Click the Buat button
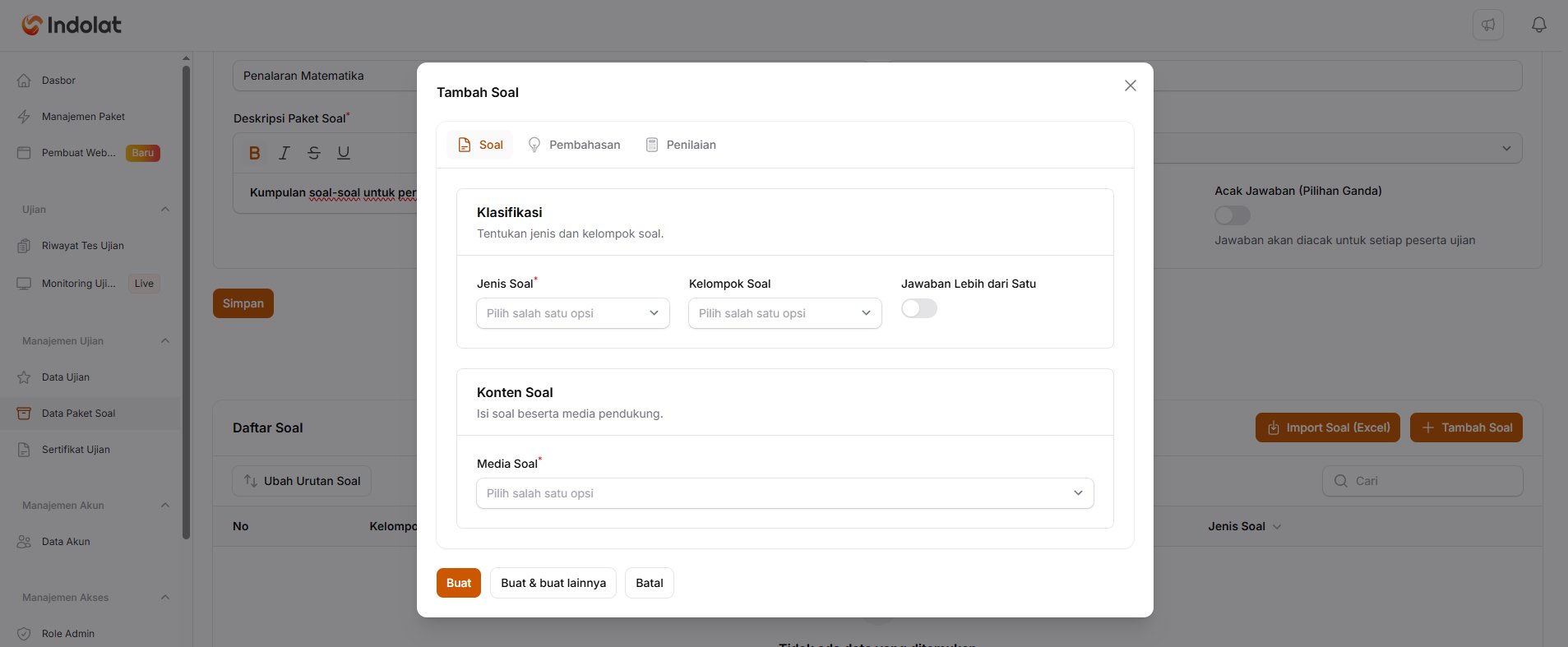The height and width of the screenshot is (647, 1568). click(459, 583)
